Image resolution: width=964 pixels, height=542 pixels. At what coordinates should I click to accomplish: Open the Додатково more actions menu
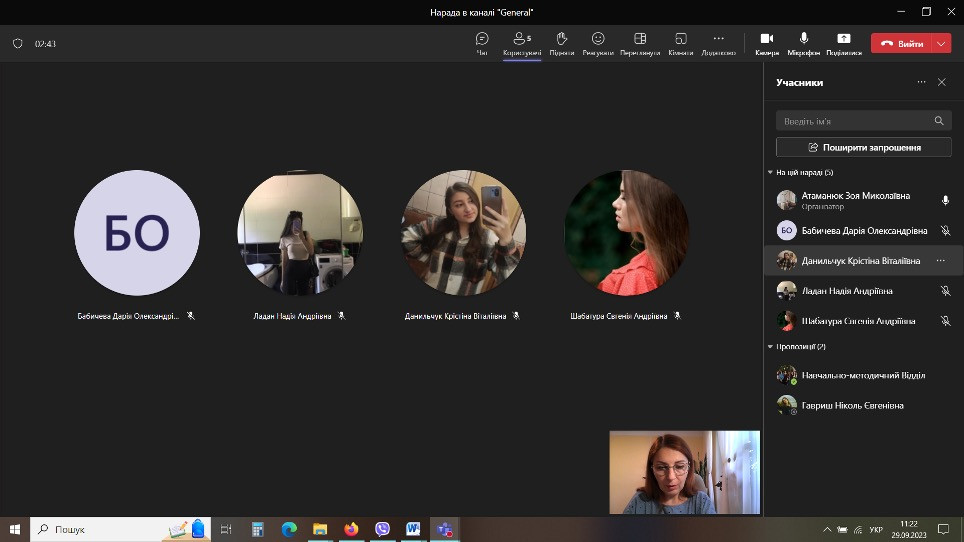point(718,39)
